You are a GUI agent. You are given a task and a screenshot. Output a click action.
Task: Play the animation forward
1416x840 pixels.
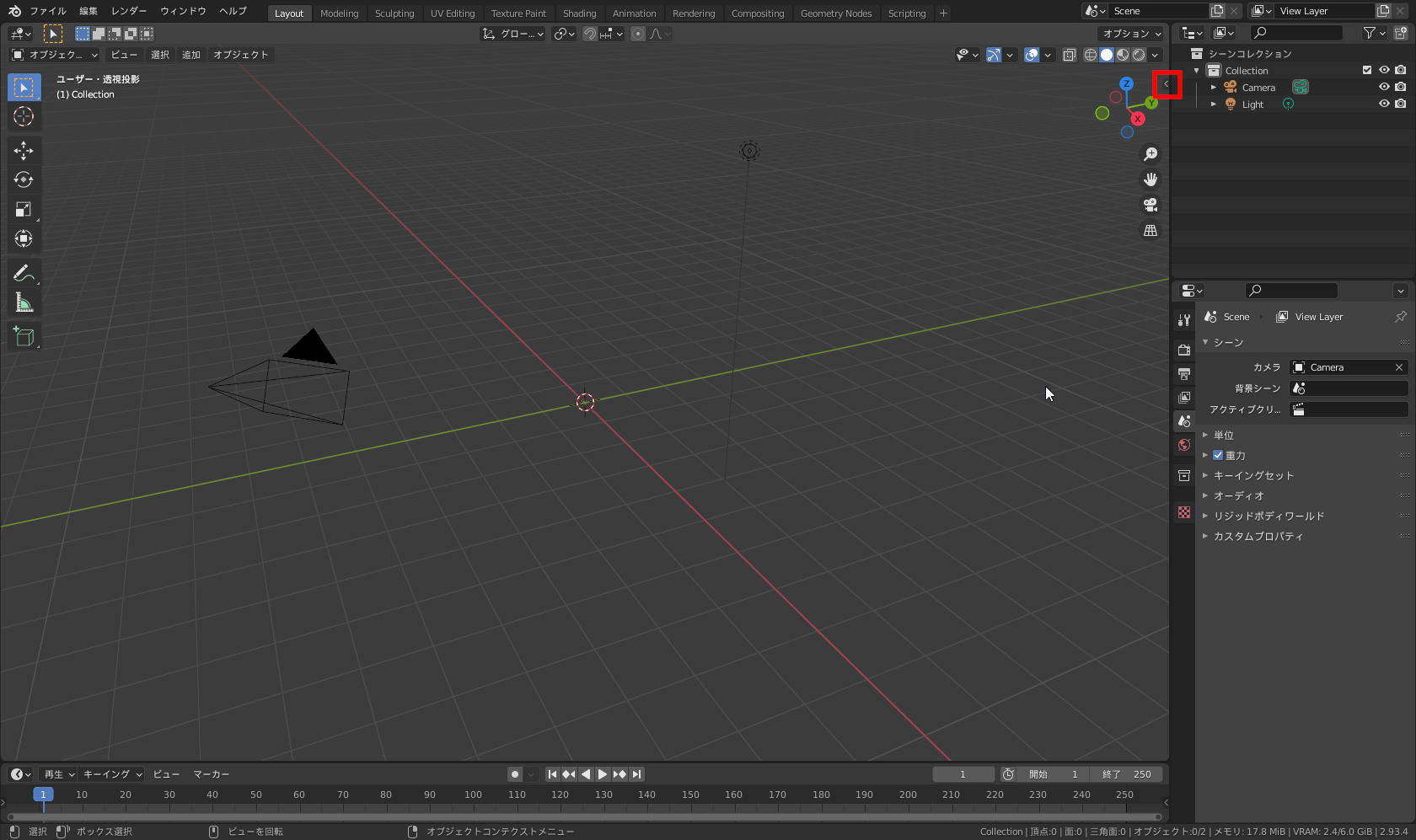point(603,774)
